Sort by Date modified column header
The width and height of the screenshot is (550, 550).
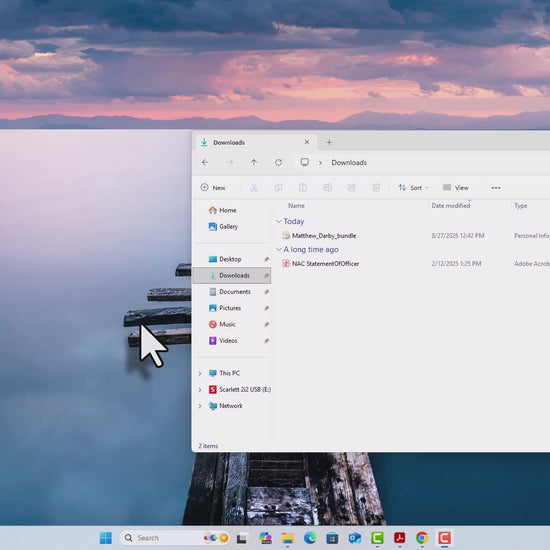click(x=451, y=206)
